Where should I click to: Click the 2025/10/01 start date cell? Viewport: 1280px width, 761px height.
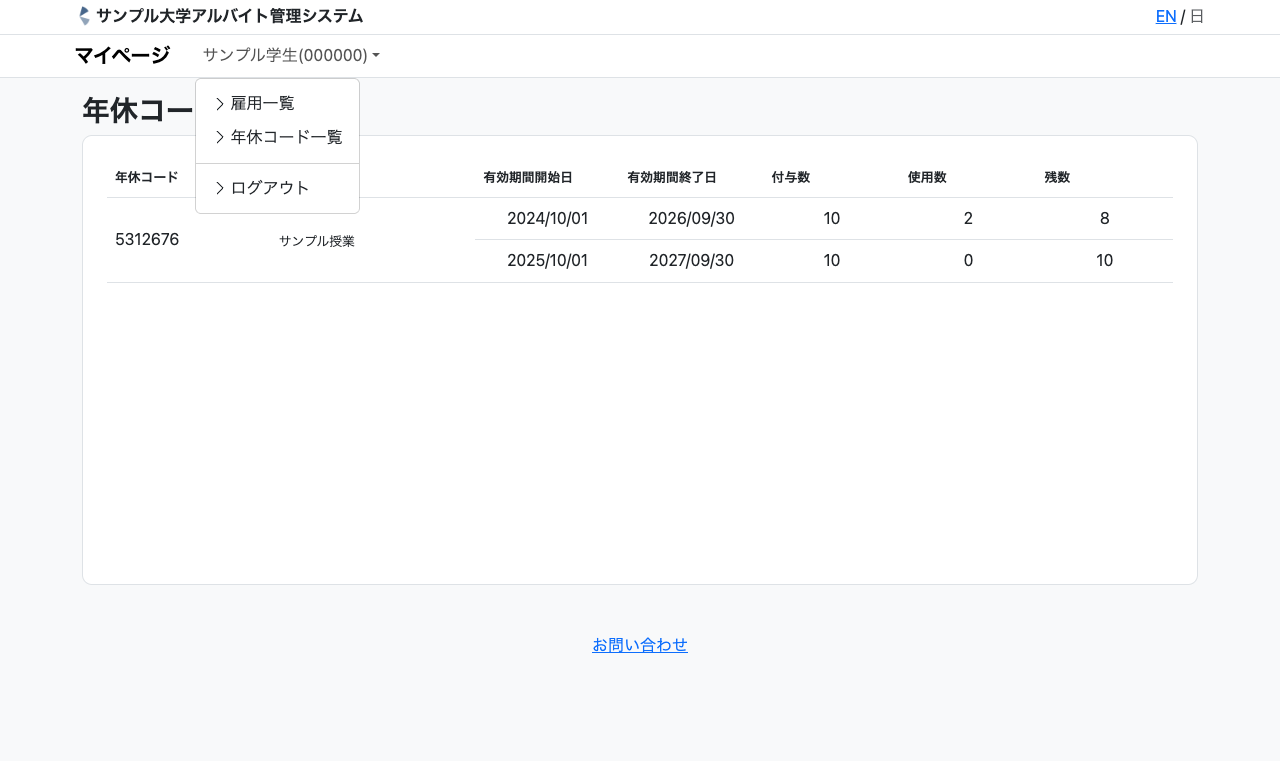(x=547, y=261)
